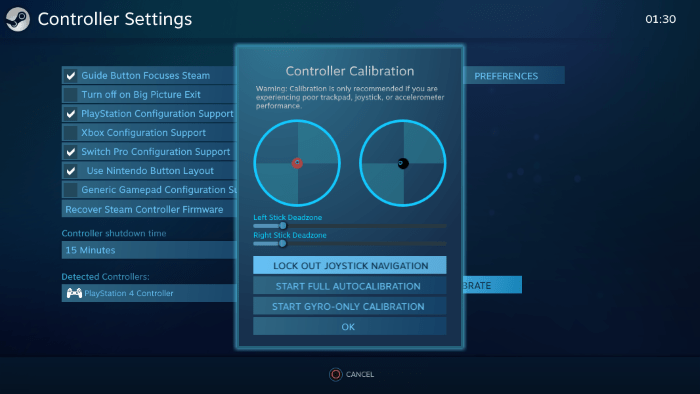Image resolution: width=700 pixels, height=394 pixels.
Task: Click the right stick black position dot
Action: point(403,163)
